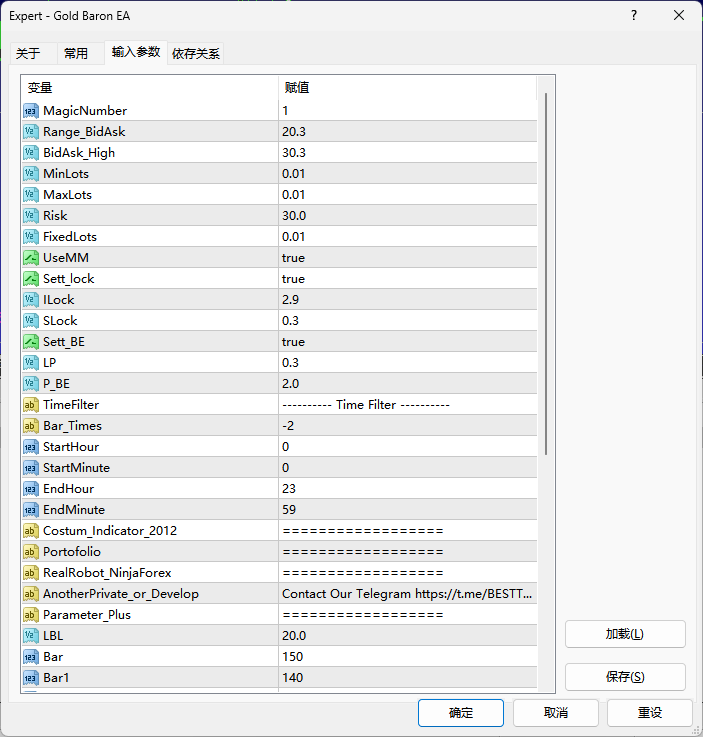
Task: Switch to the 关于 tab
Action: pos(28,54)
